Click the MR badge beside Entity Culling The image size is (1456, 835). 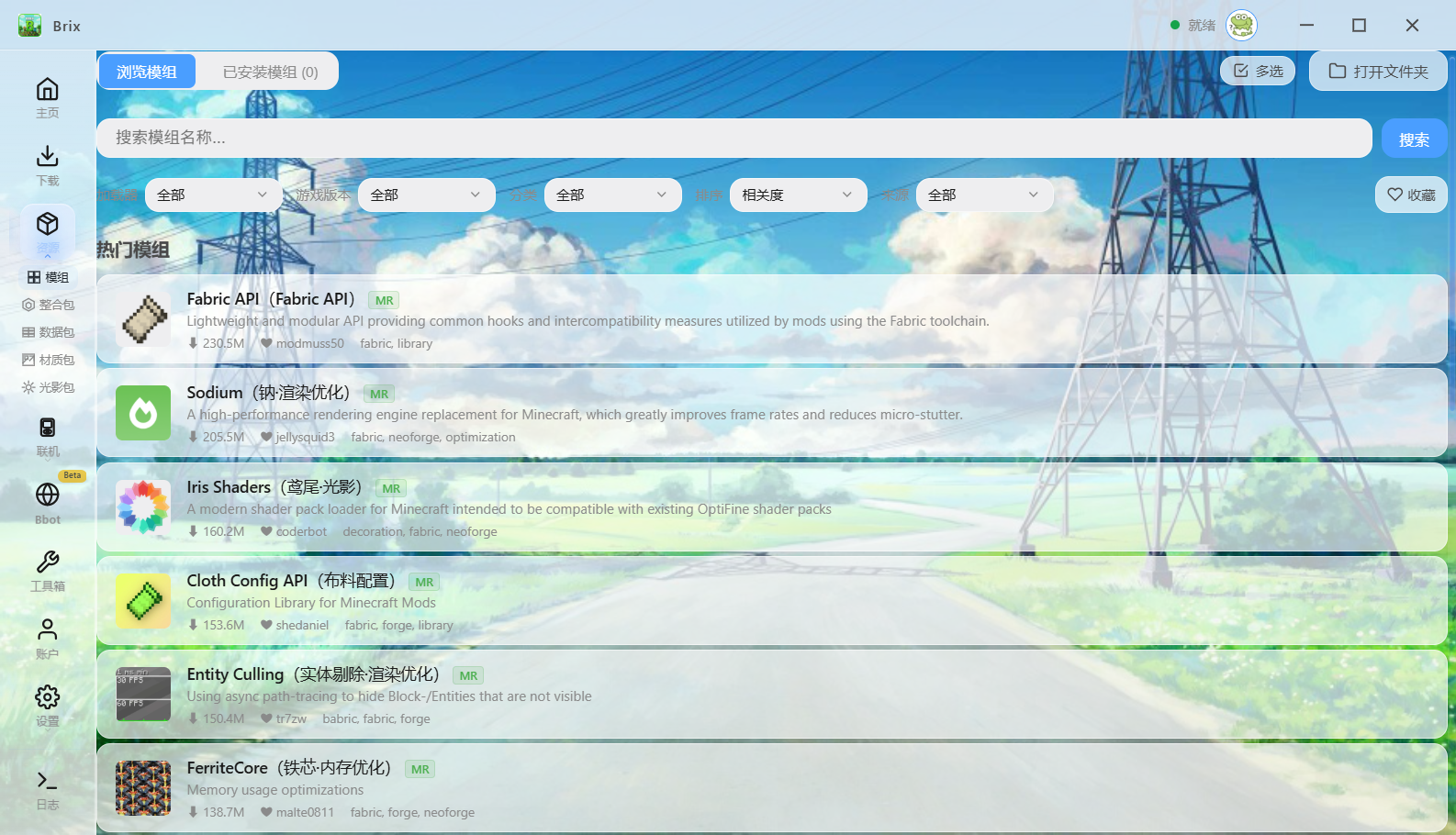click(x=468, y=675)
